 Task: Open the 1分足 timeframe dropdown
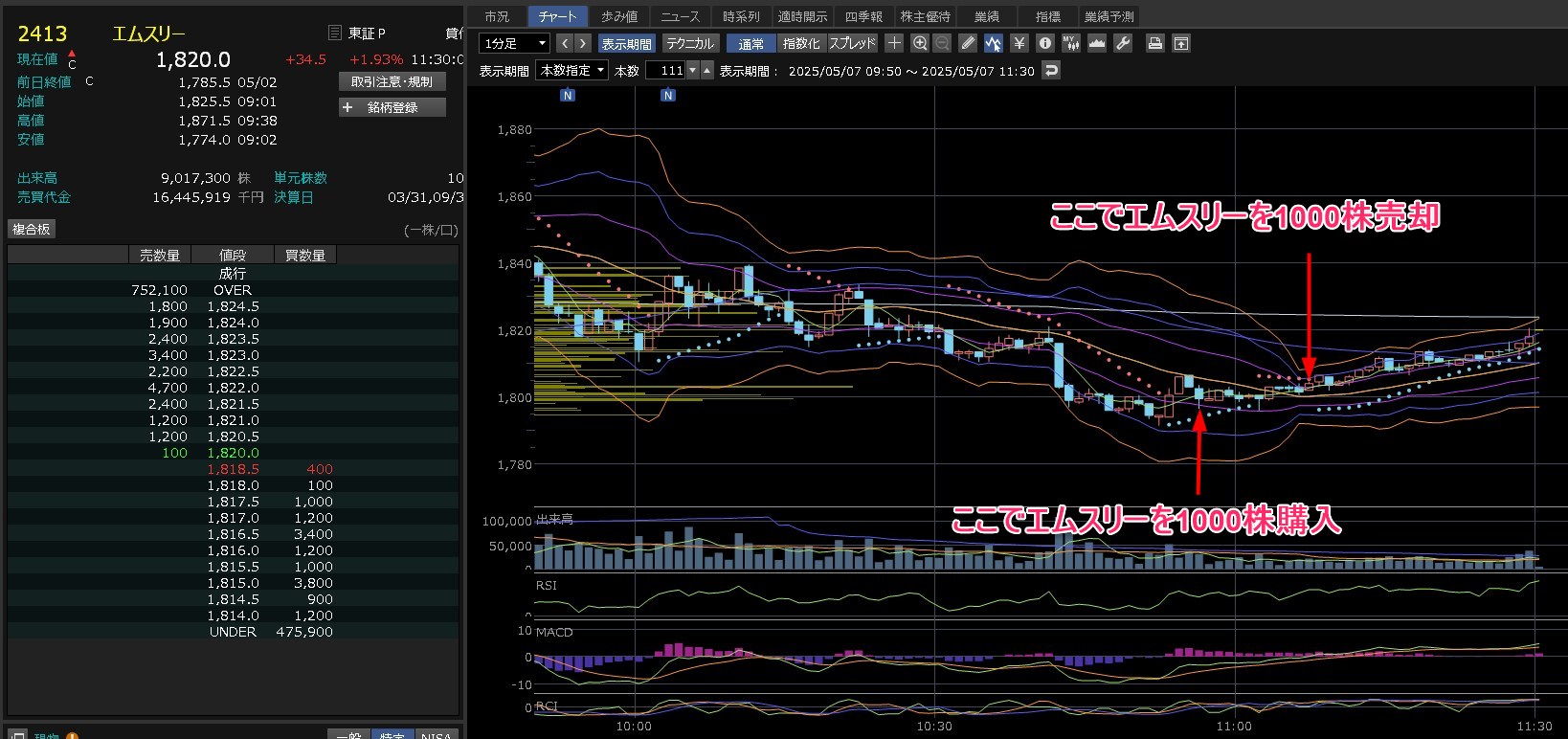point(514,43)
